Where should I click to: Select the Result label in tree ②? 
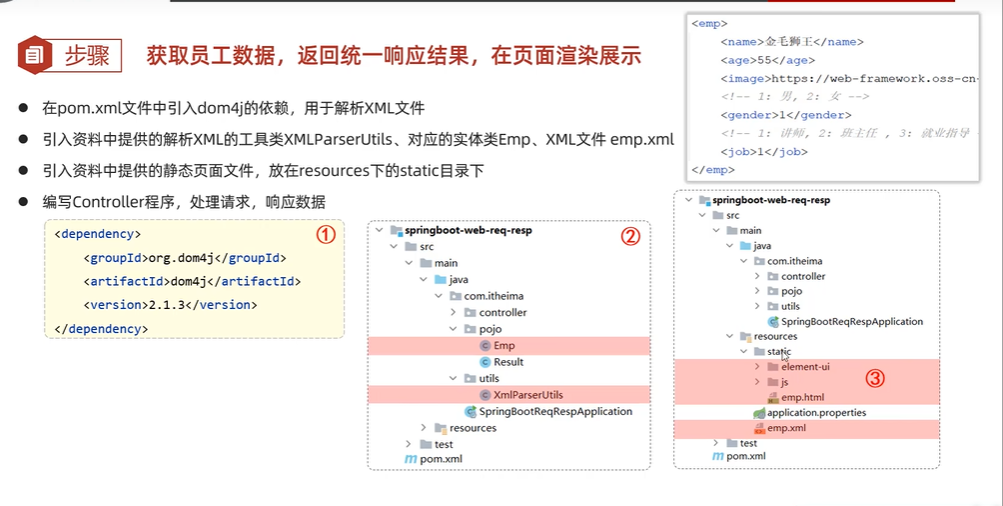point(509,362)
